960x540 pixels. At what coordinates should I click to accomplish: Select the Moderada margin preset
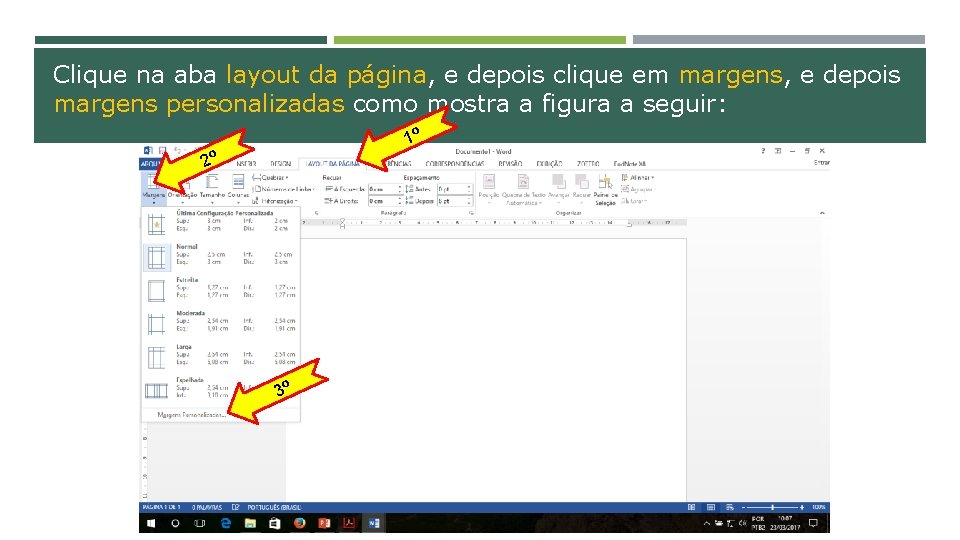click(x=220, y=322)
